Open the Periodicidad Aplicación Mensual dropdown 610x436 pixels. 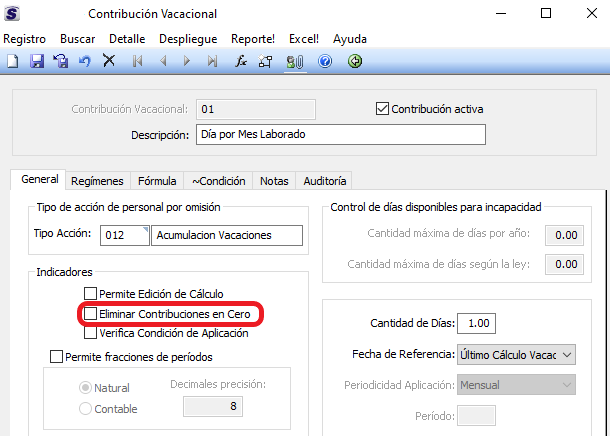(x=516, y=385)
